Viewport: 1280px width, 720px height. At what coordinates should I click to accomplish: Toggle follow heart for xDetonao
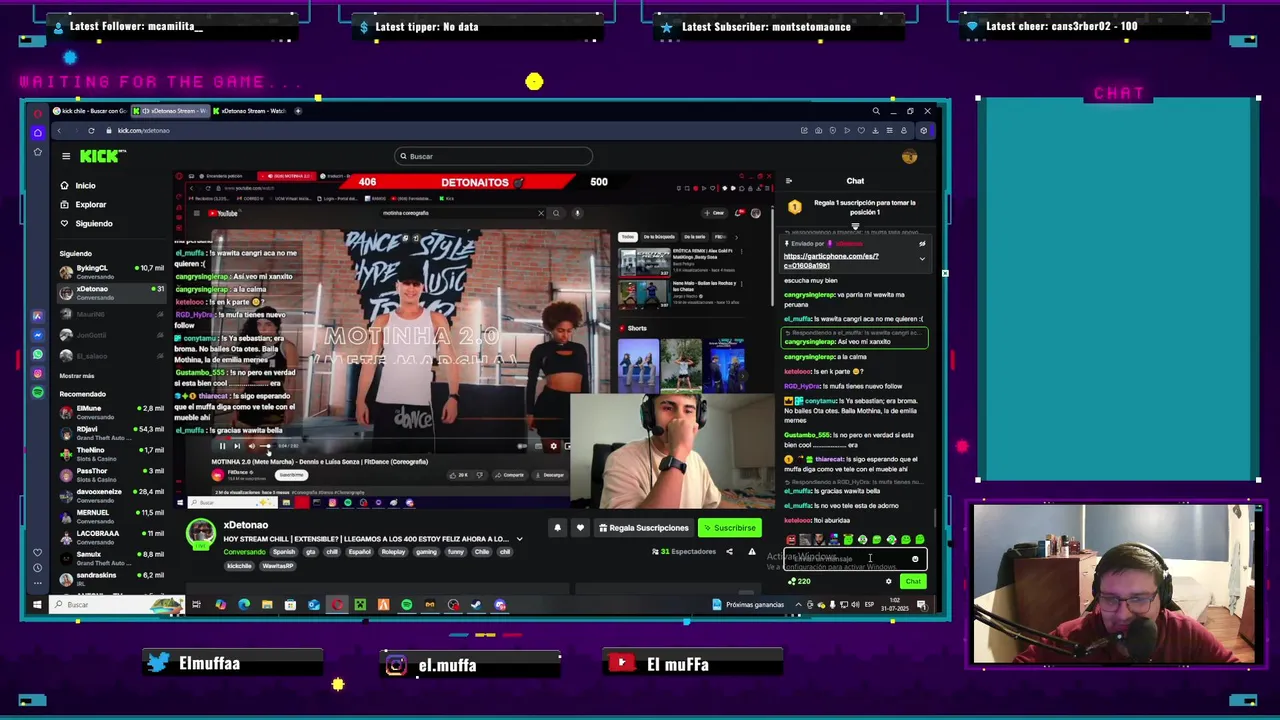(580, 528)
